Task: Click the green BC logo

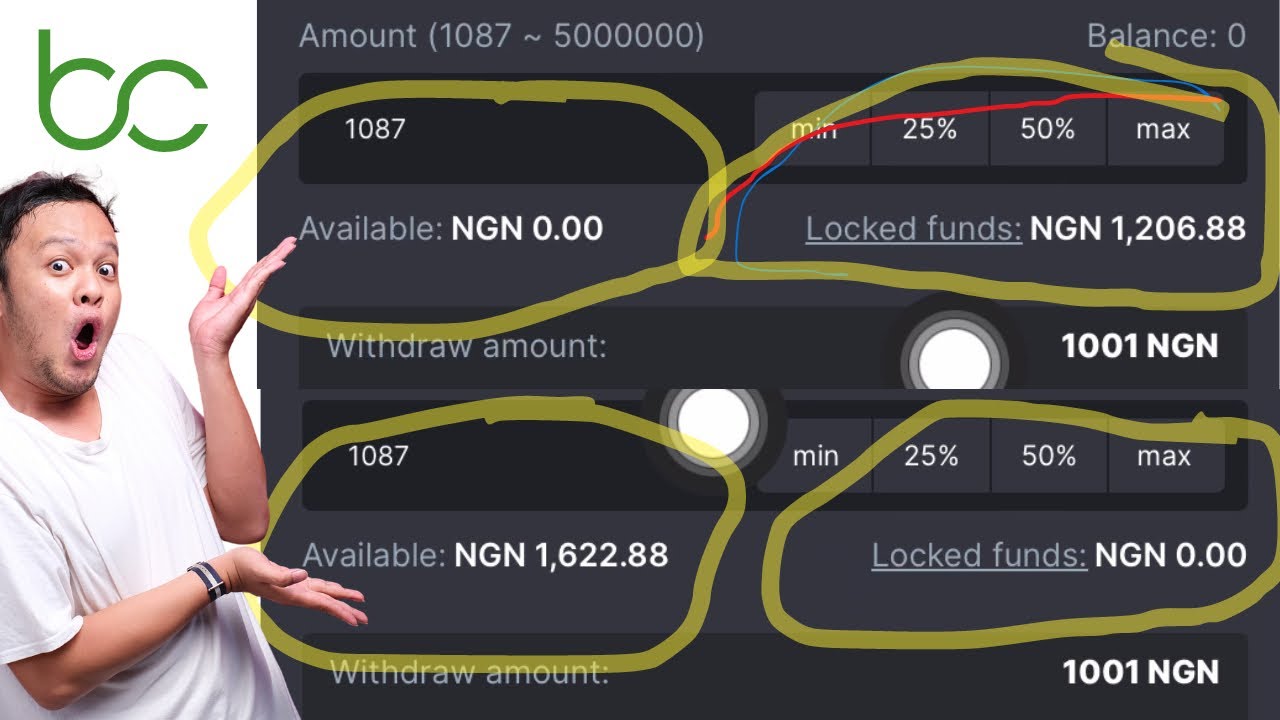Action: [123, 90]
